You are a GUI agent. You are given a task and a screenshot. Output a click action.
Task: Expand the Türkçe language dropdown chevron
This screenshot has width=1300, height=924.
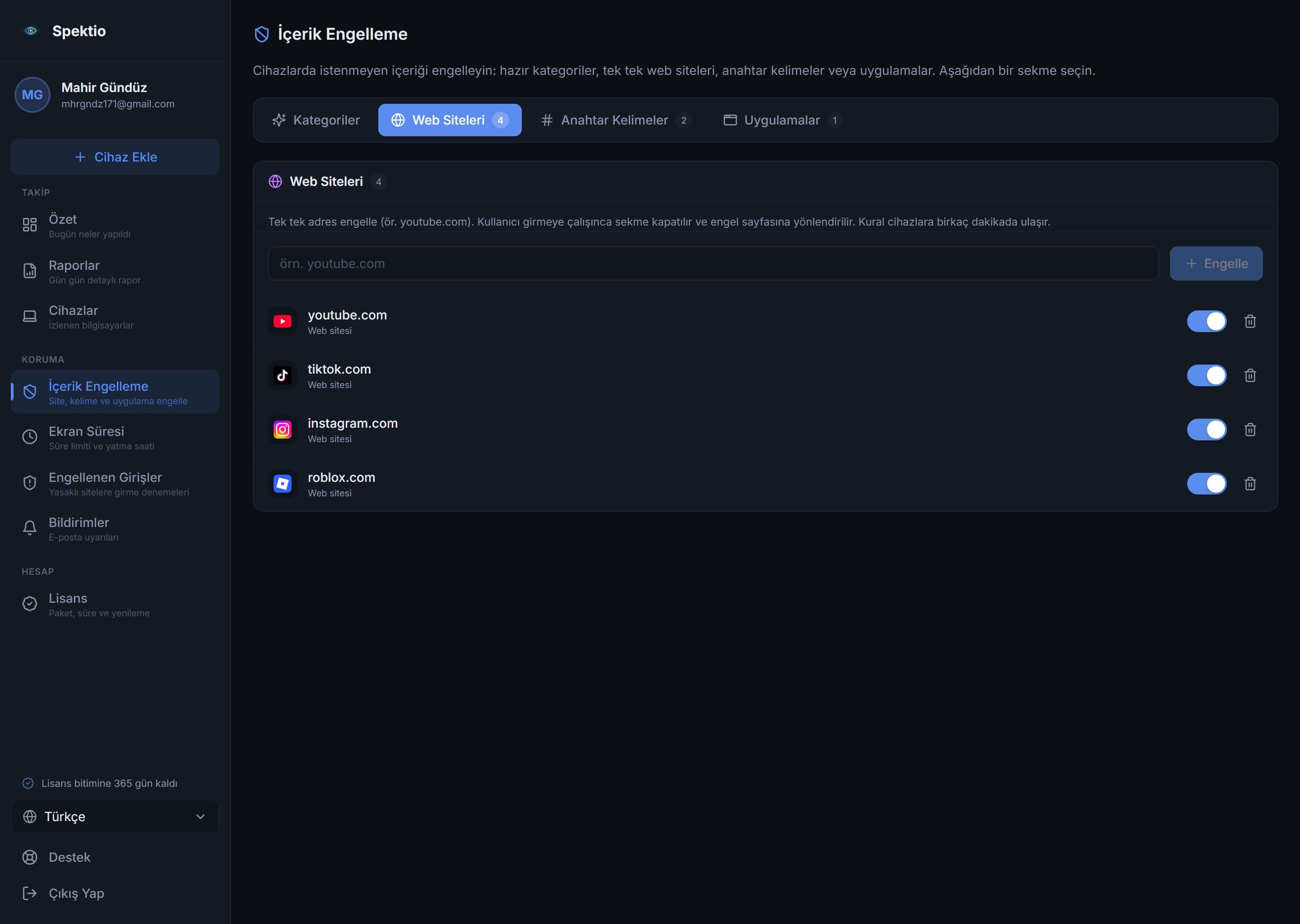click(200, 817)
